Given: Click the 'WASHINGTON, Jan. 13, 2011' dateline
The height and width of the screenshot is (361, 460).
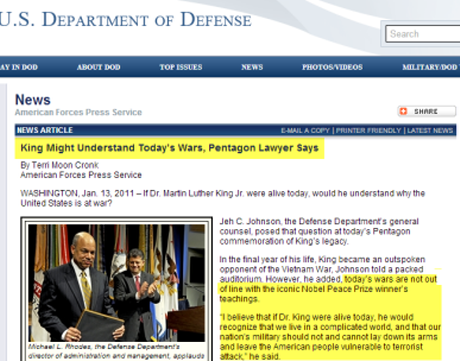Looking at the screenshot, I should click(77, 193).
